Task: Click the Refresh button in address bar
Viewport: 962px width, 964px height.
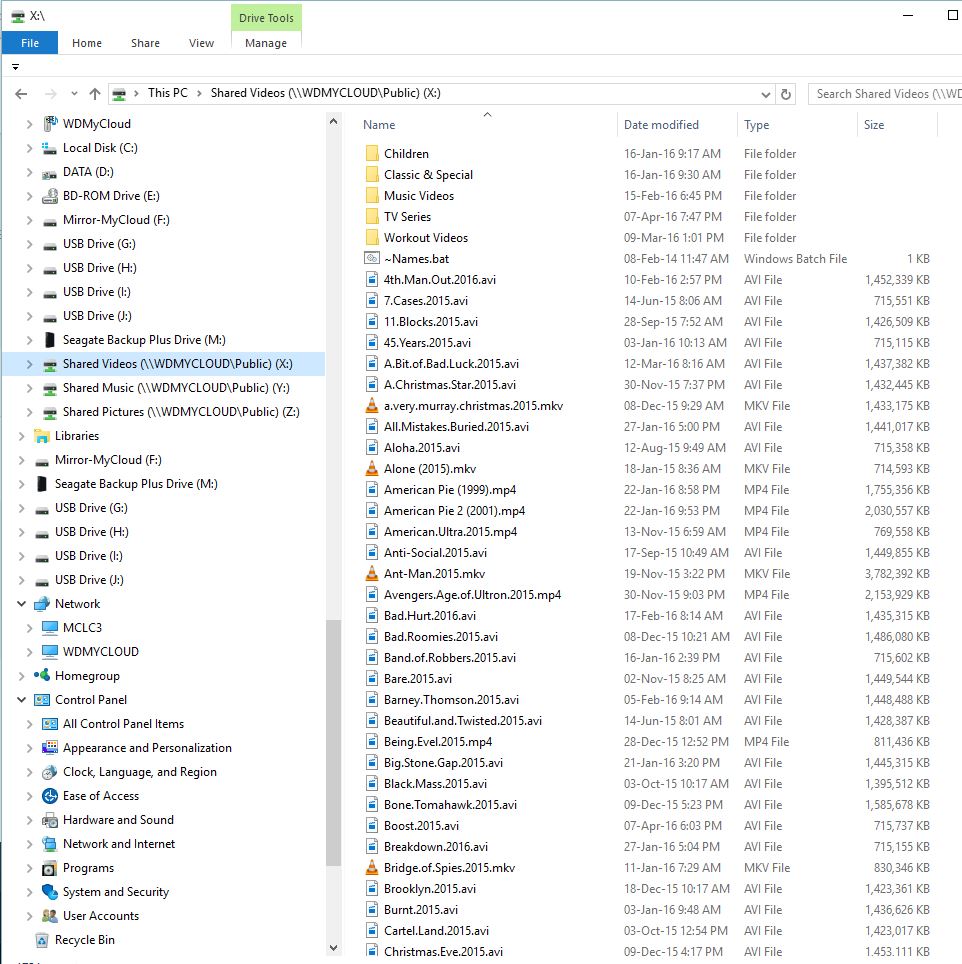Action: point(786,94)
